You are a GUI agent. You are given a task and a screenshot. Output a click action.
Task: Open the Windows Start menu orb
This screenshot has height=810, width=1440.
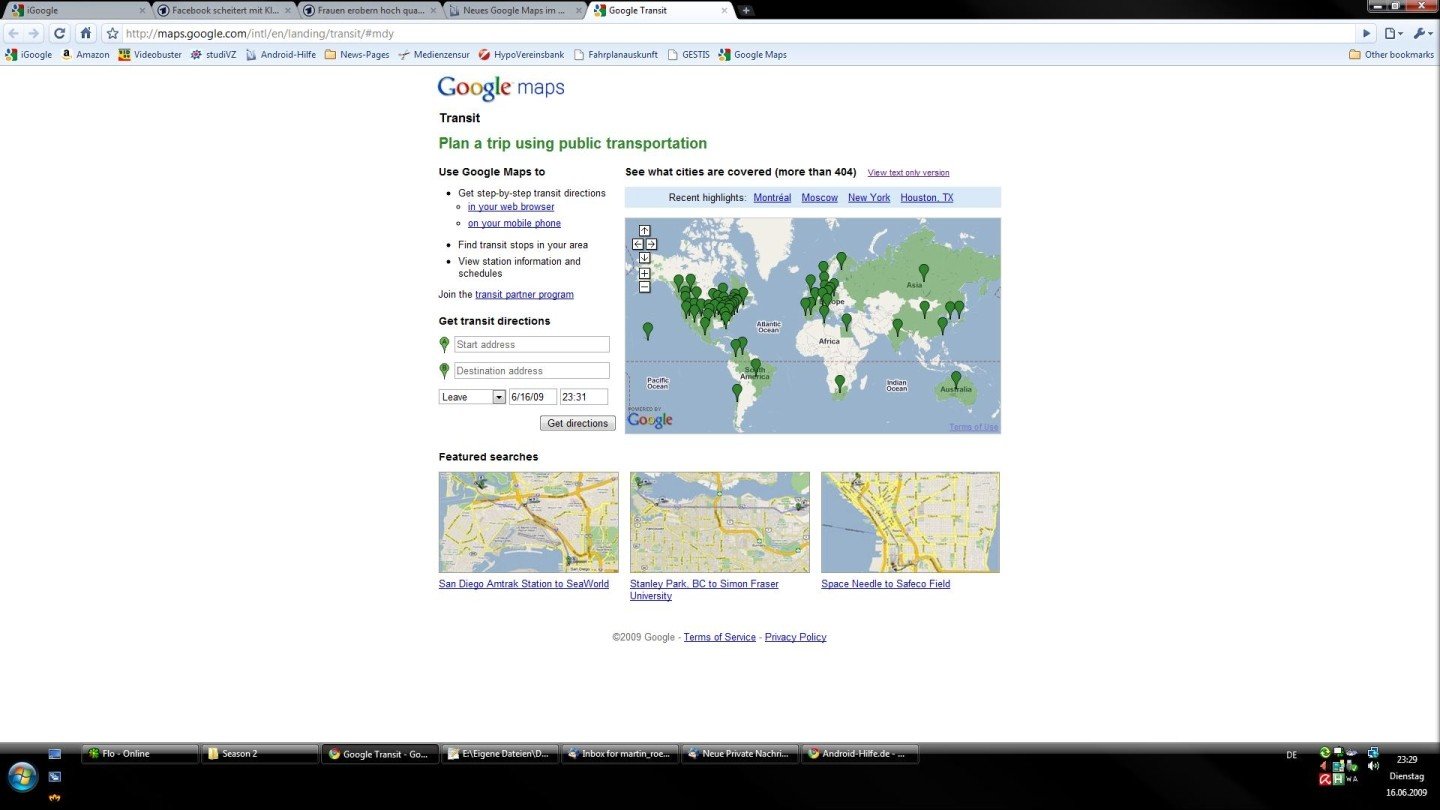click(x=22, y=776)
